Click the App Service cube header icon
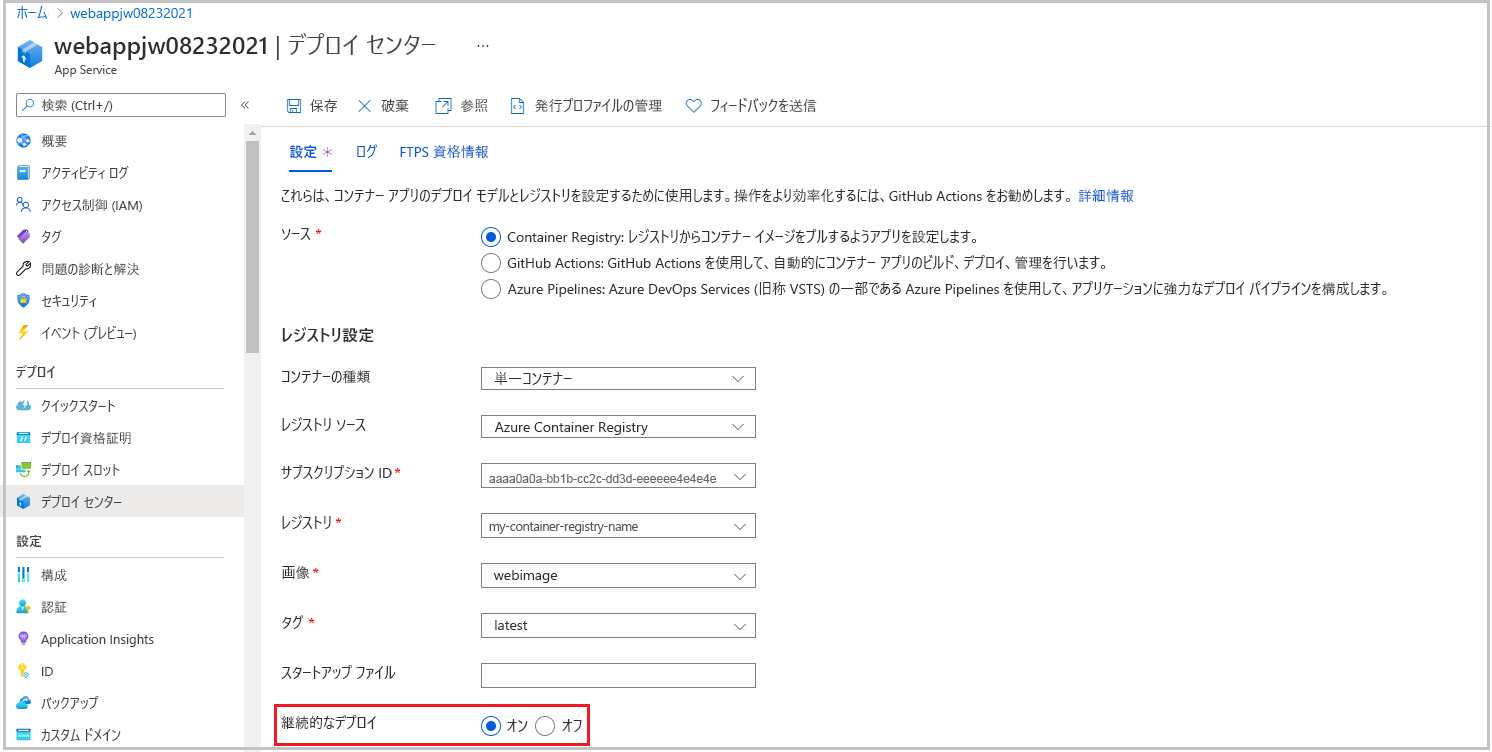 [30, 54]
